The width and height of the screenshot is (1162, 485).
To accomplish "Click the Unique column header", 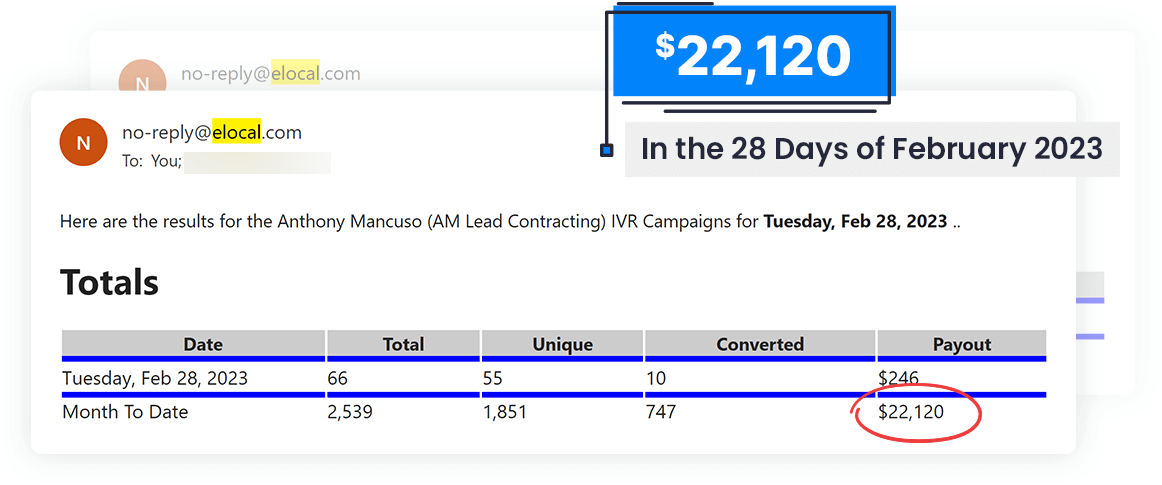I will point(562,344).
